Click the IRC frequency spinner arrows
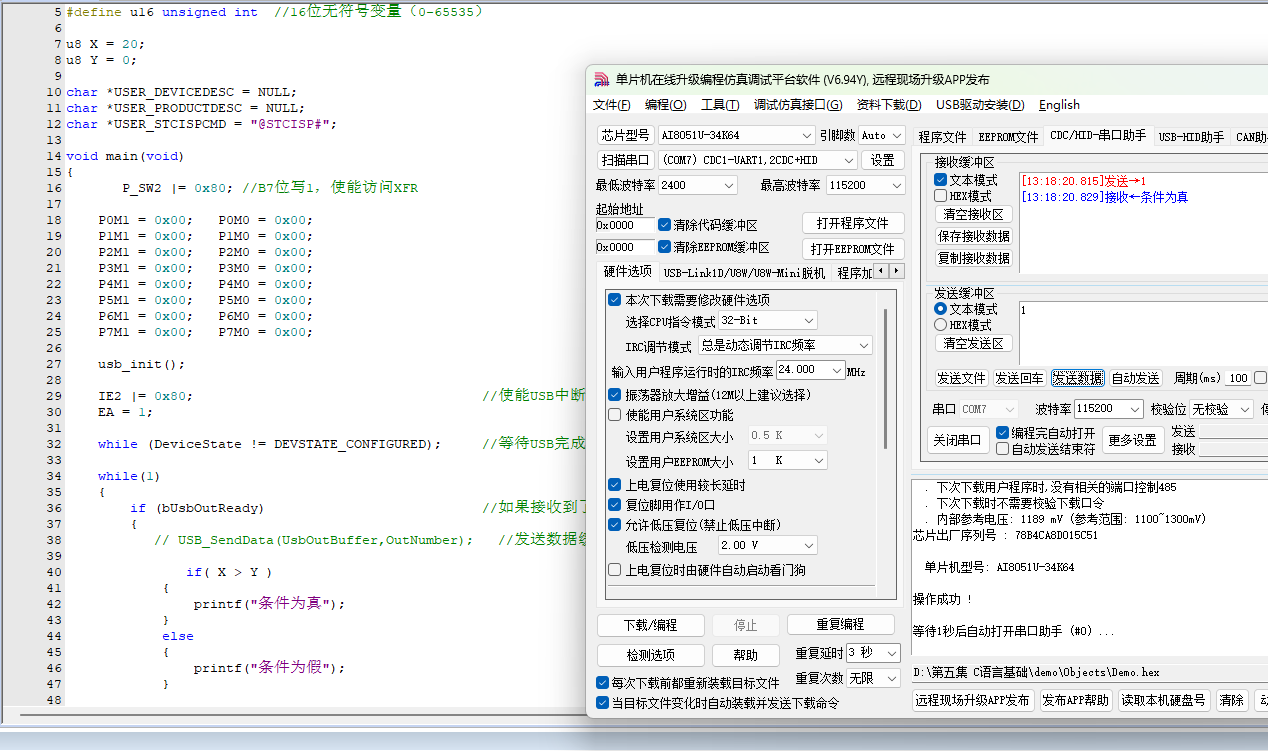The width and height of the screenshot is (1268, 751). 838,370
